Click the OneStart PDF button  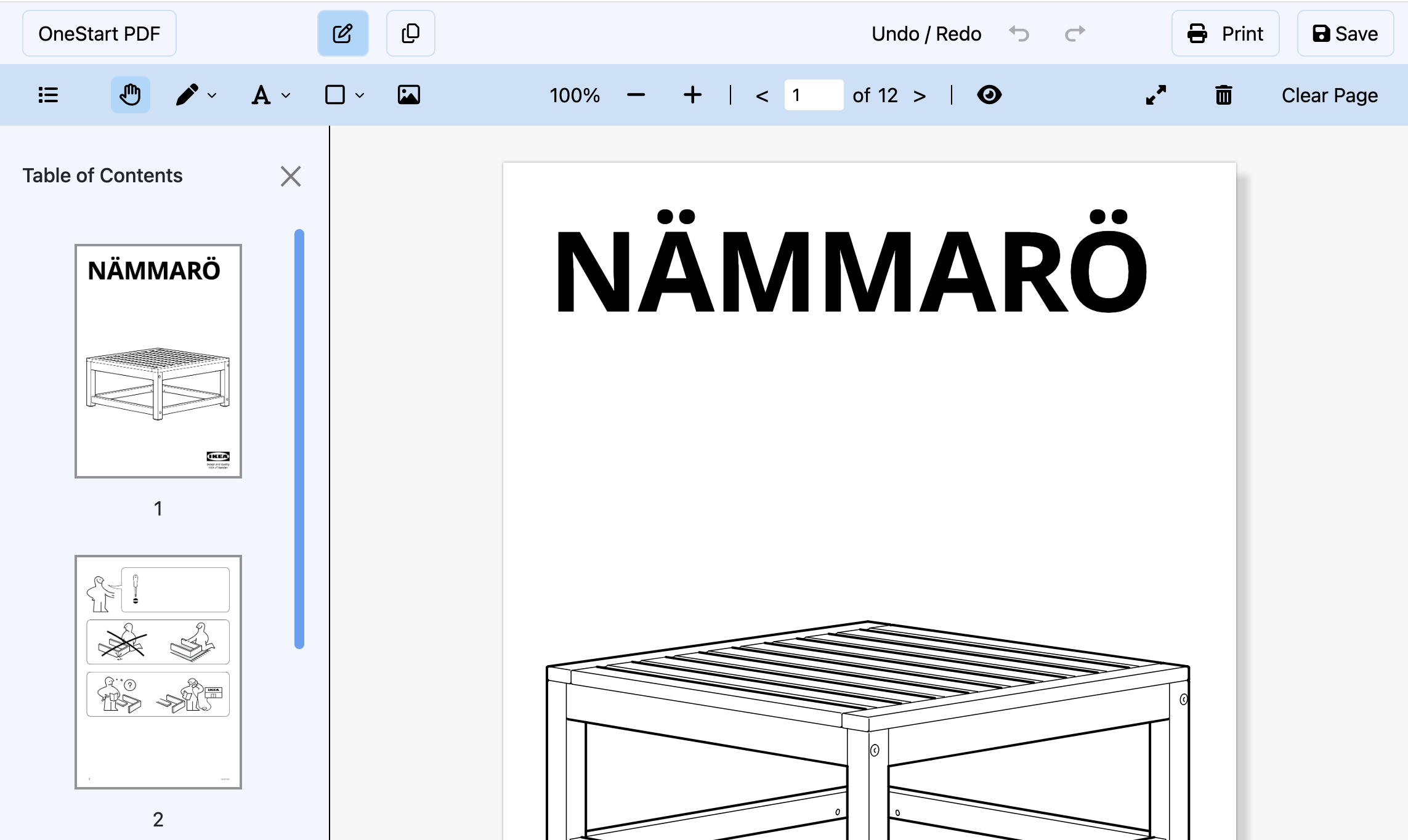coord(99,33)
